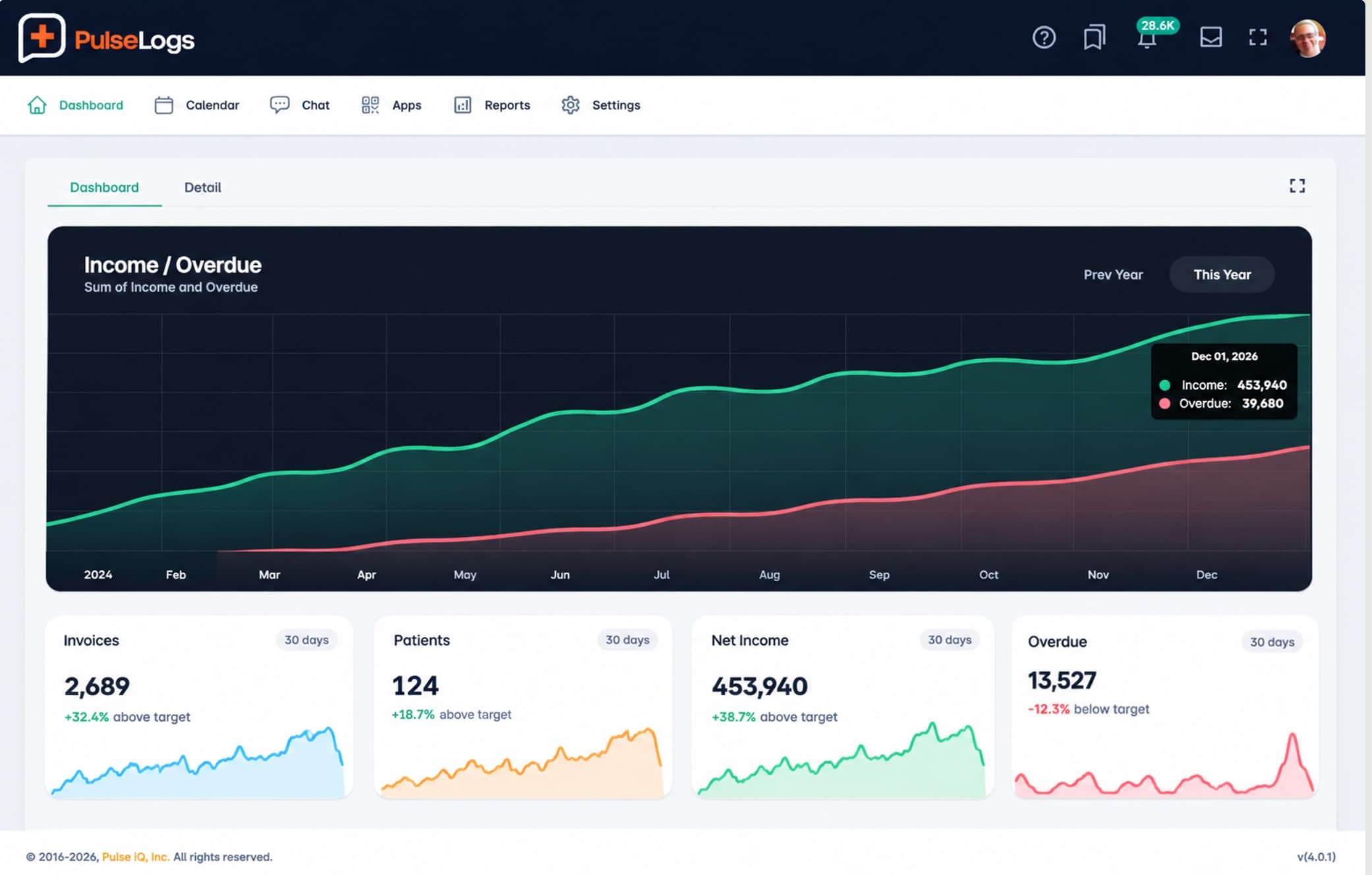The image size is (1372, 875).
Task: Select the This Year toggle
Action: pyautogui.click(x=1222, y=275)
